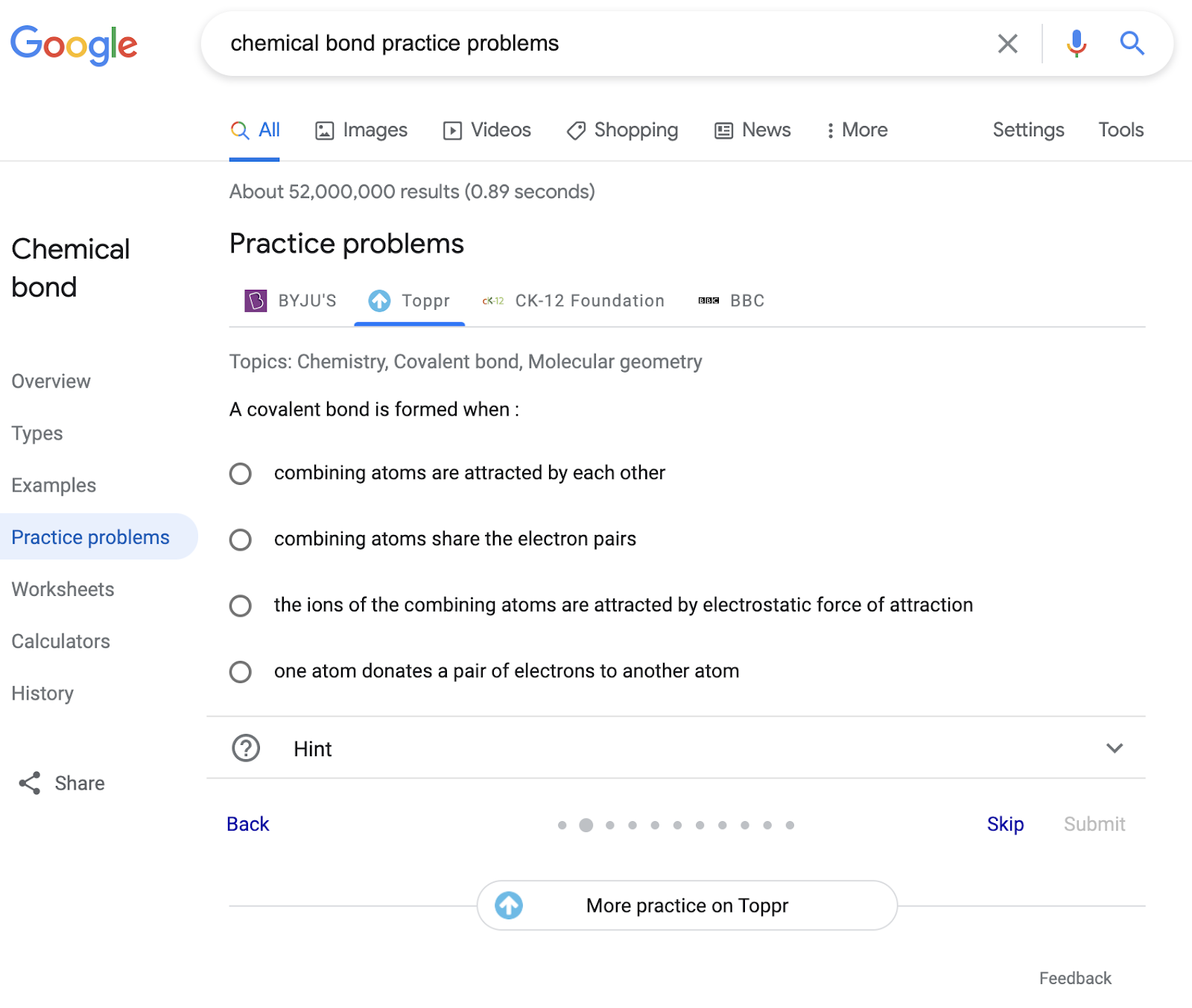Screen dimensions: 1192x1008
Task: Open the Tools options
Action: tap(1120, 130)
